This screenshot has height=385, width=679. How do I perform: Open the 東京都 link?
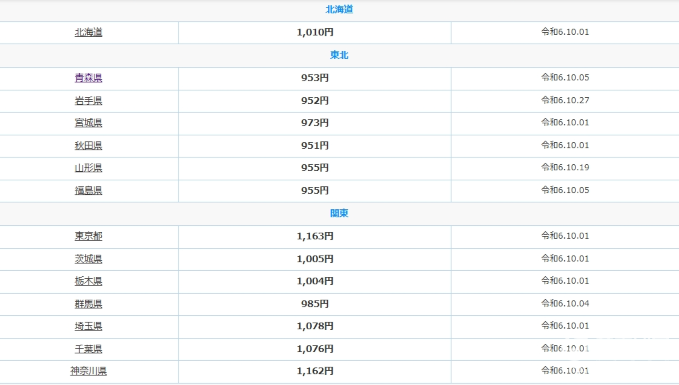click(88, 236)
